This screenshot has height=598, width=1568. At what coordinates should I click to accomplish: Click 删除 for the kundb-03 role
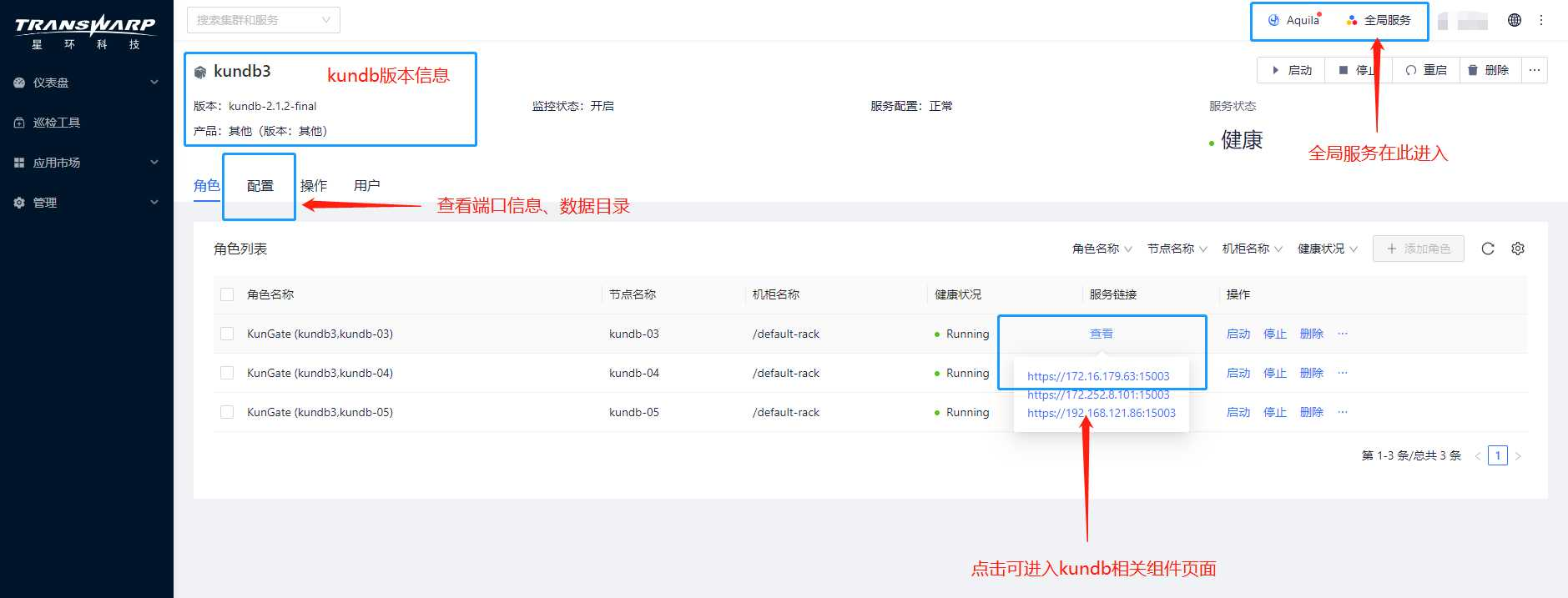pos(1312,334)
